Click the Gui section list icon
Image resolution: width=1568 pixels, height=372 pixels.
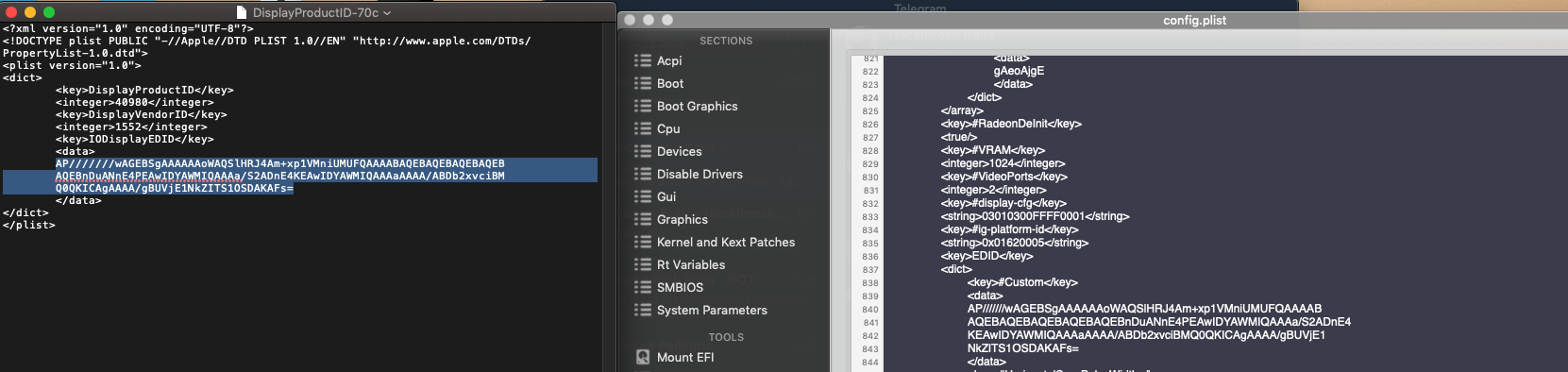coord(643,196)
